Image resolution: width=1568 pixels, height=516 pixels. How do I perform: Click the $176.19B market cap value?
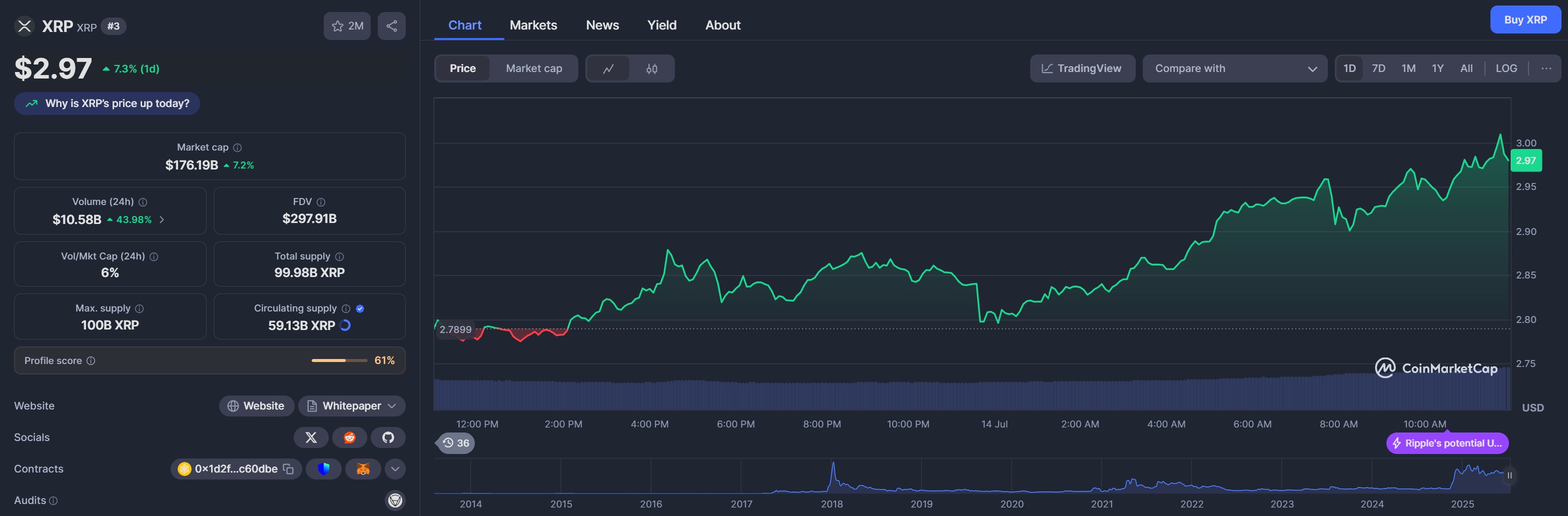tap(192, 165)
